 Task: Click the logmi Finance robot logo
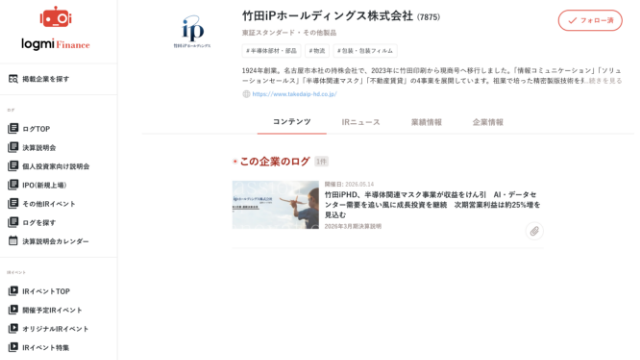click(56, 28)
